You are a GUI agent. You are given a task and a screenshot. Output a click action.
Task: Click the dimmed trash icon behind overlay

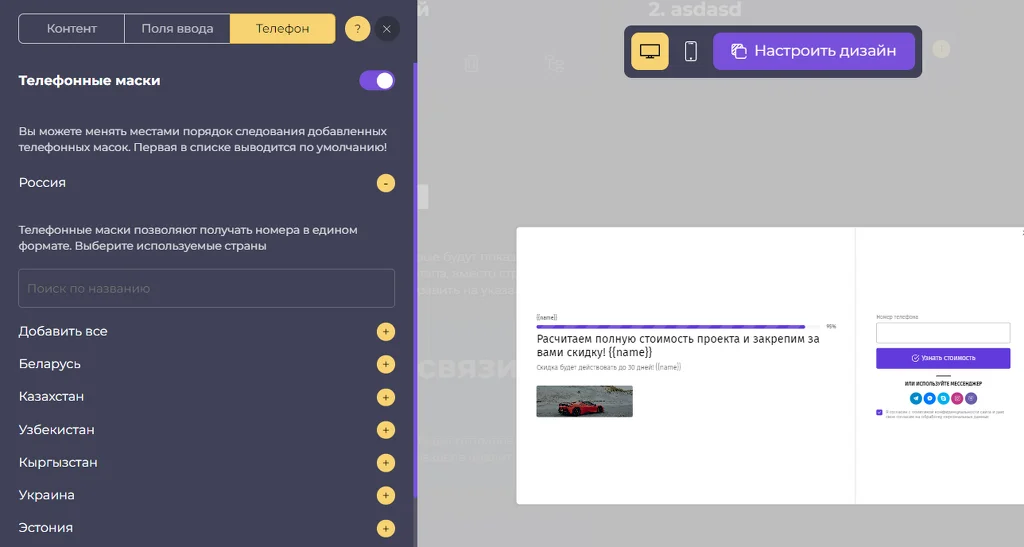tap(471, 63)
